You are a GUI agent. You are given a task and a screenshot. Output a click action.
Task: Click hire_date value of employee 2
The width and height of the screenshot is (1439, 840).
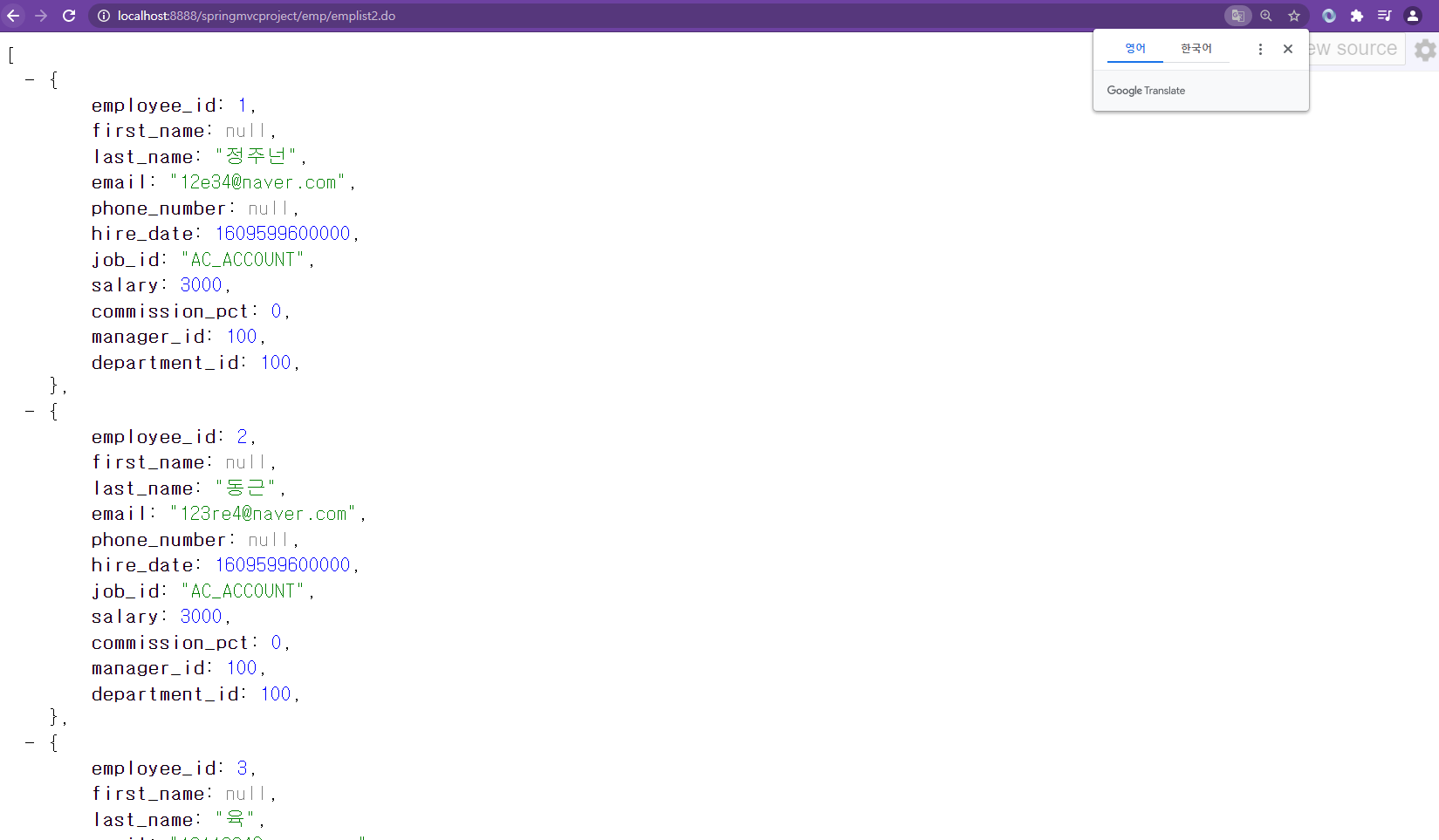(x=283, y=565)
